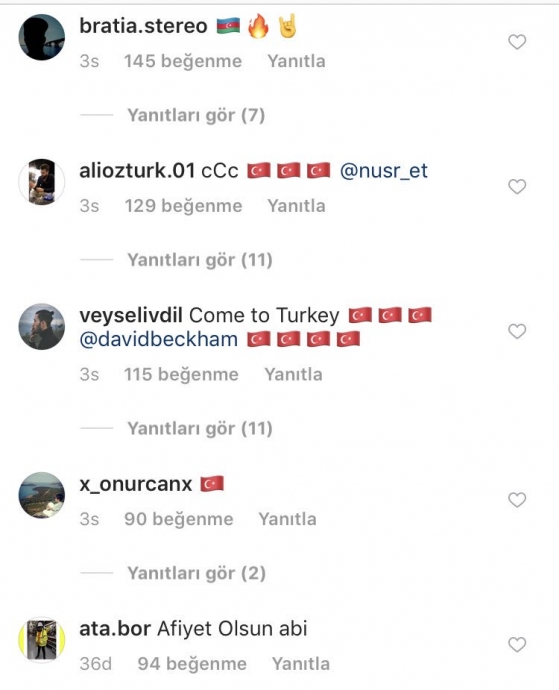The height and width of the screenshot is (690, 559).
Task: Open aliozturk.01's avatar
Action: tap(42, 182)
